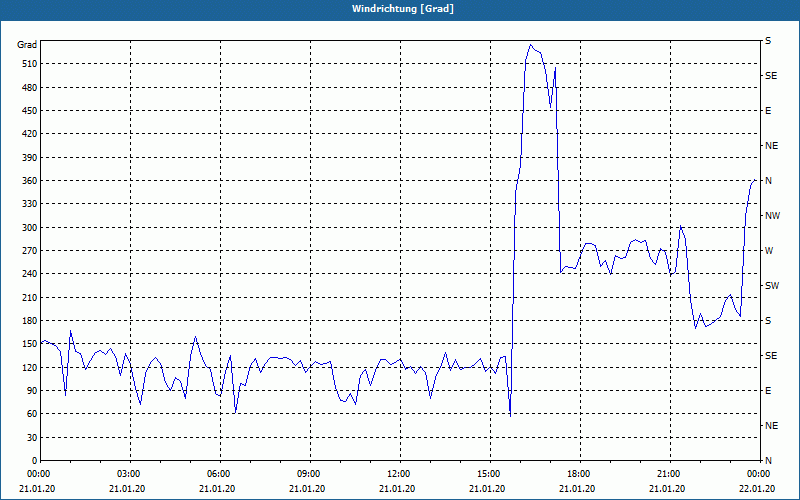The height and width of the screenshot is (500, 800).
Task: Select the 06:00 time axis label
Action: tap(220, 473)
